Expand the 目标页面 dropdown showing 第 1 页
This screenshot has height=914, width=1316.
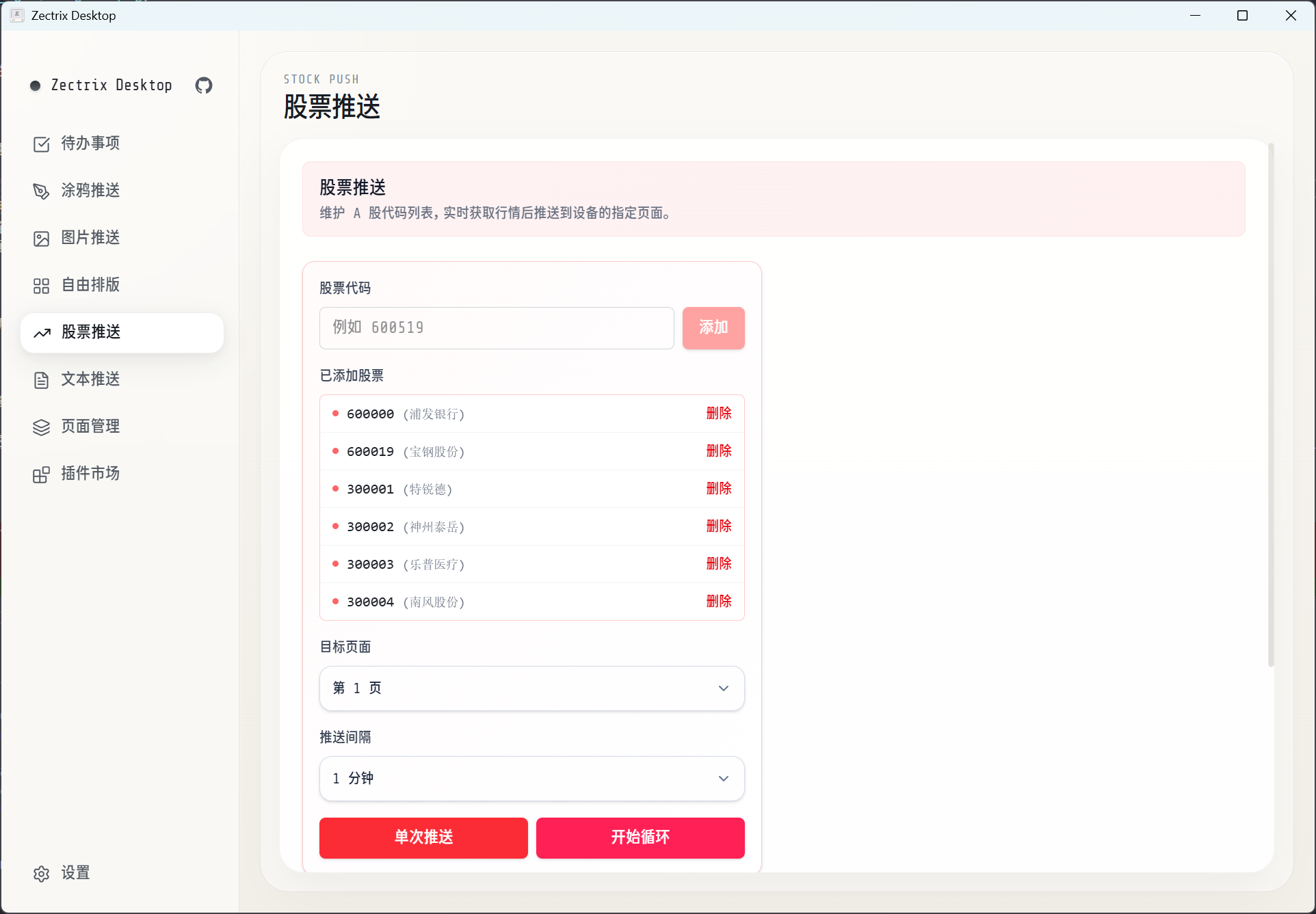[531, 688]
